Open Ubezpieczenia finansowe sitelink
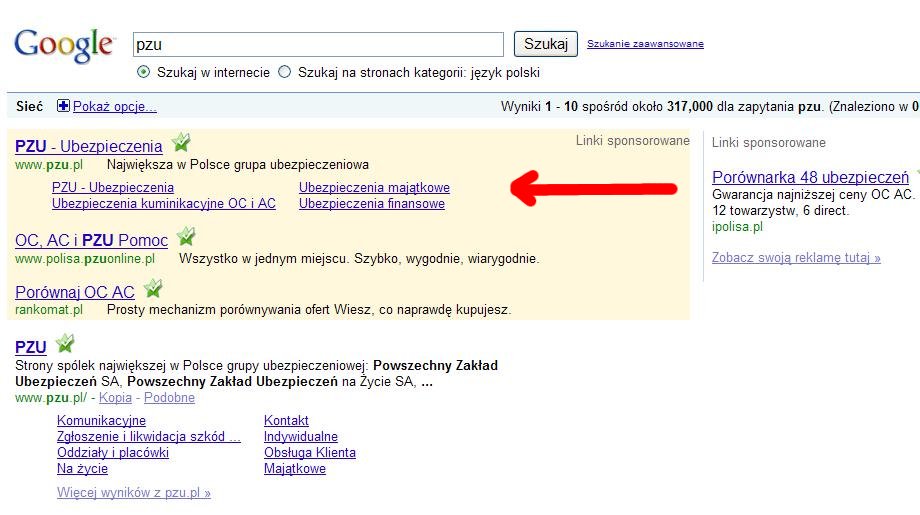920x515 pixels. point(372,204)
